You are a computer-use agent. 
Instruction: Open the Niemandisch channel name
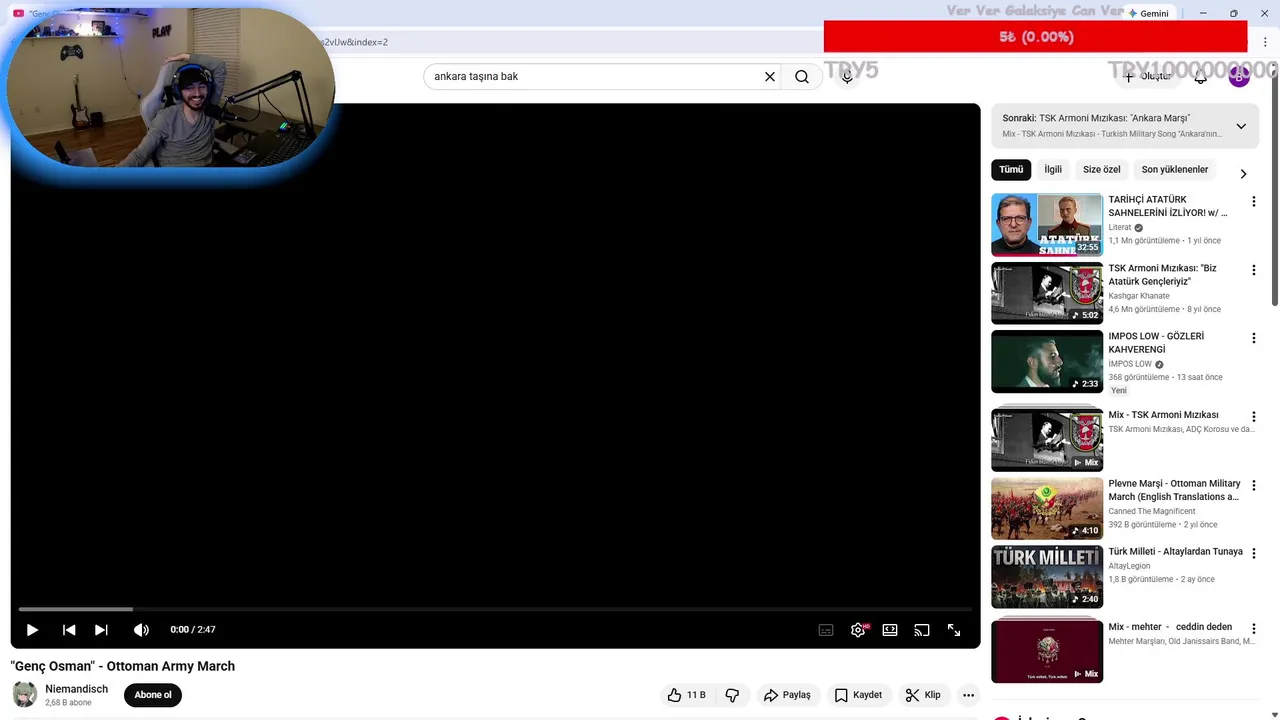[76, 689]
